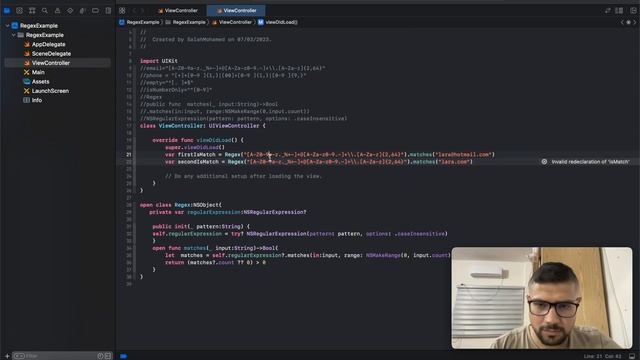Open the Issue navigator warning icon
Screen dimensions: 640x360
[x=57, y=11]
